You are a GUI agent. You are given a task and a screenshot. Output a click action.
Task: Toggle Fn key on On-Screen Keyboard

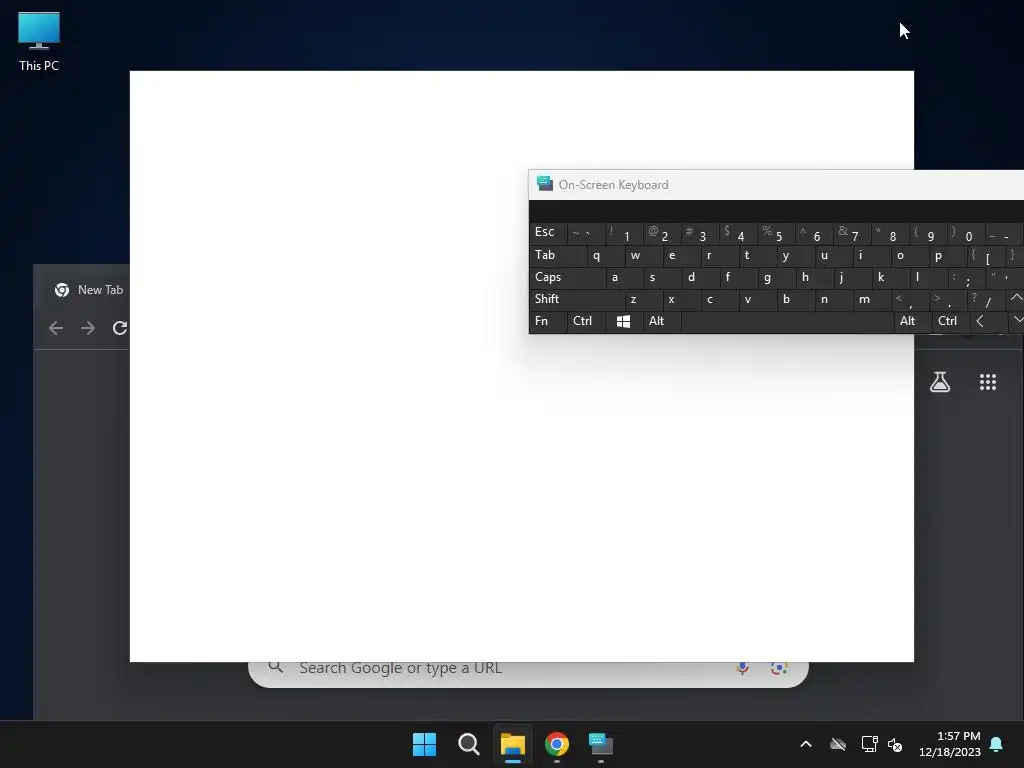547,321
